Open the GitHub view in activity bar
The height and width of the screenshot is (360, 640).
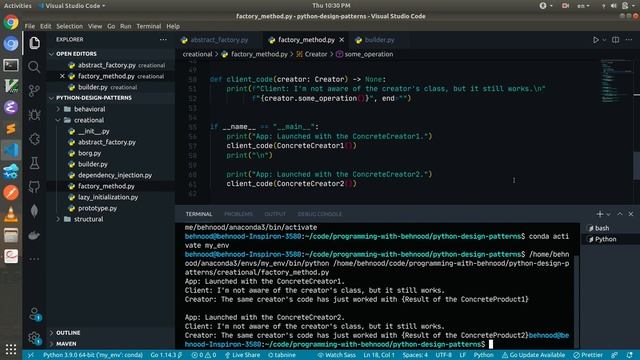[x=34, y=187]
